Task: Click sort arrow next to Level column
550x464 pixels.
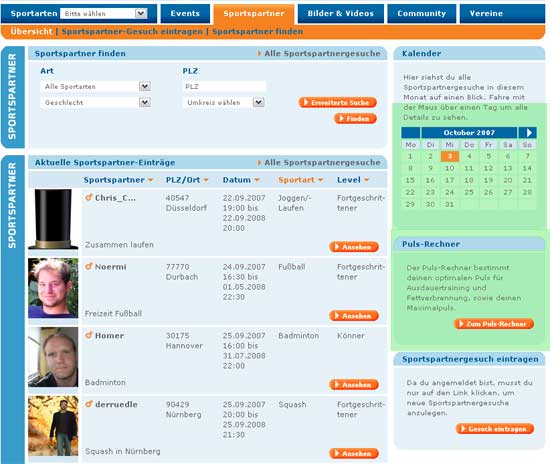Action: [367, 180]
